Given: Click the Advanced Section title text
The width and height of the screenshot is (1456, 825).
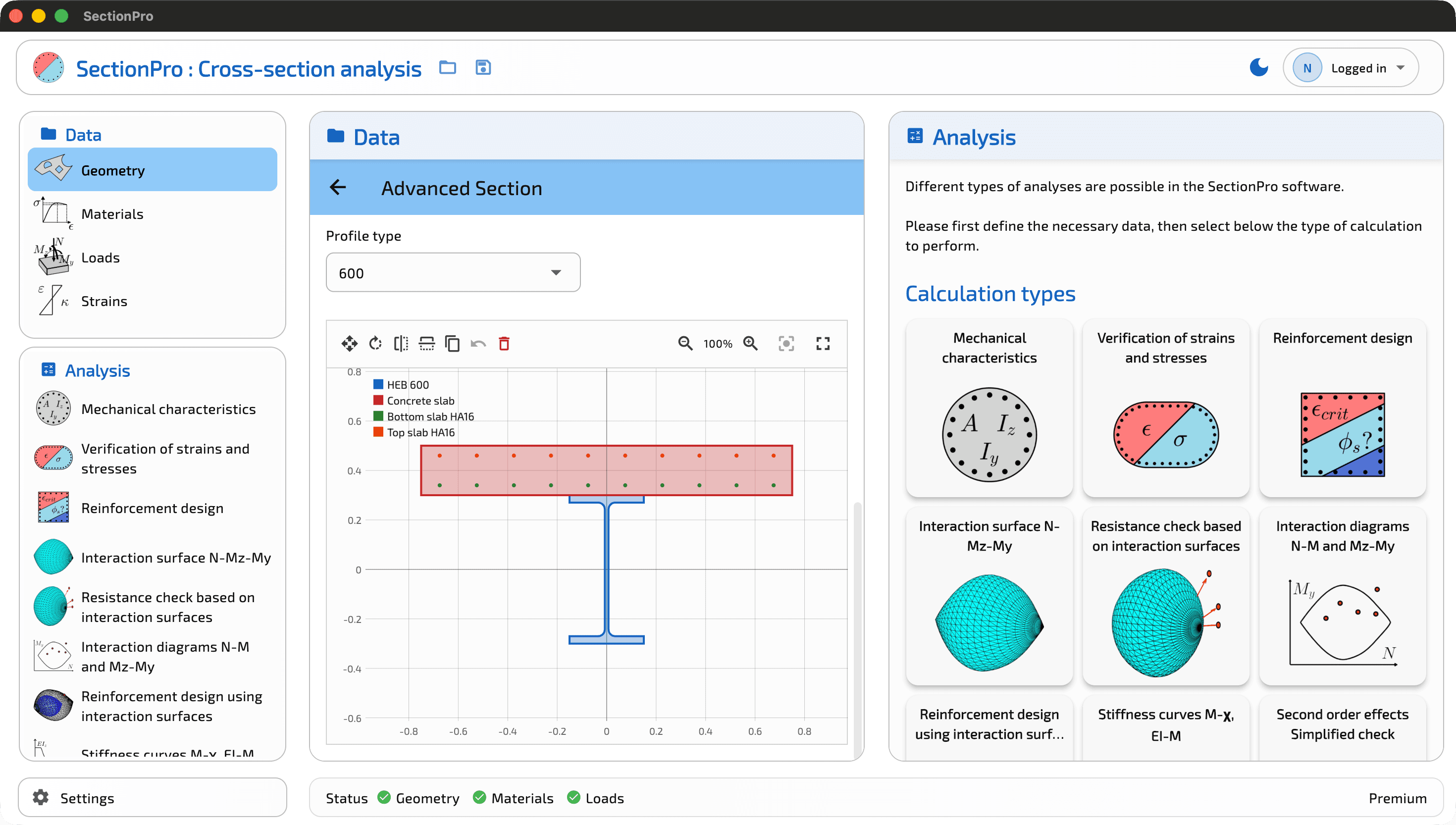Looking at the screenshot, I should [462, 188].
